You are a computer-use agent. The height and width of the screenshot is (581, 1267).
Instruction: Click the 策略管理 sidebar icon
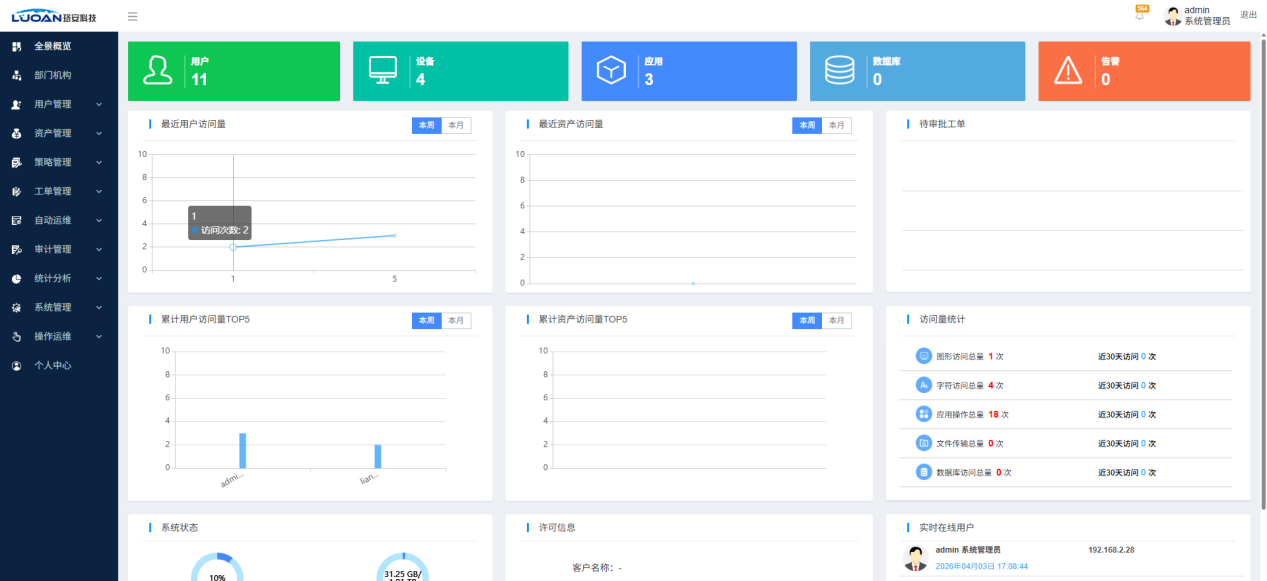tap(16, 162)
